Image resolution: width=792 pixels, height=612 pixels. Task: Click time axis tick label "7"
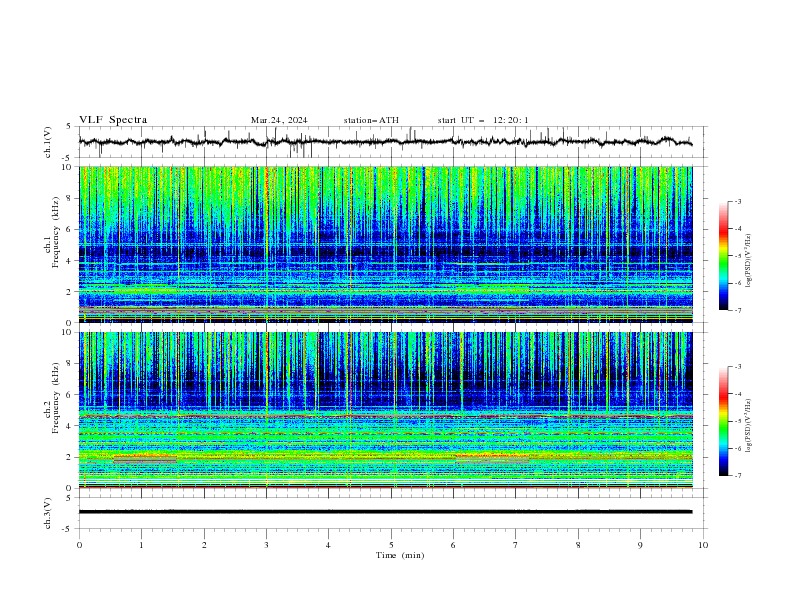pos(516,545)
